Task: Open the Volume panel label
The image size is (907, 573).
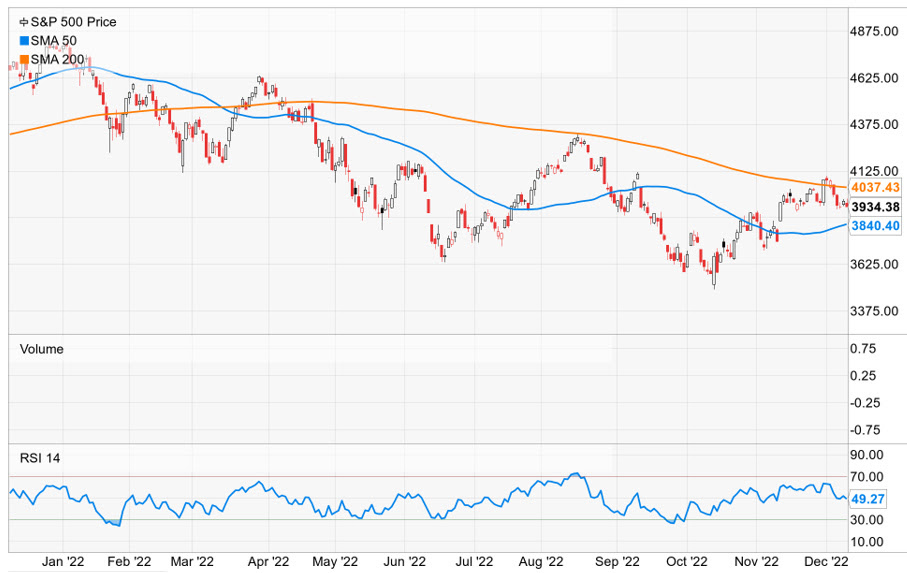Action: click(x=41, y=349)
